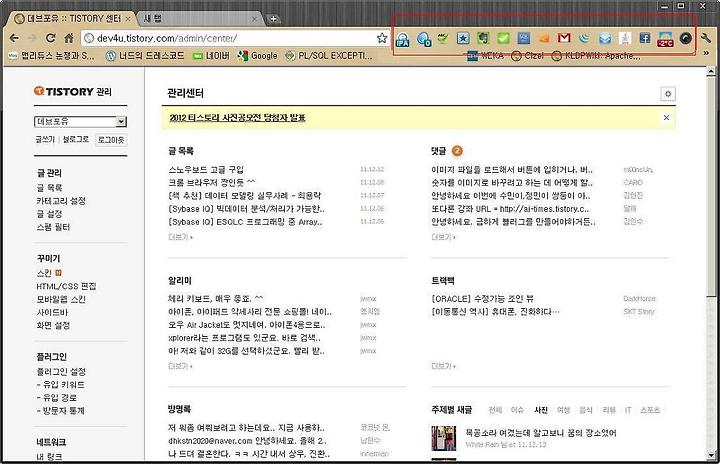
Task: Open thumbnail for 목공소라 여겼는데 post
Action: pos(444,438)
